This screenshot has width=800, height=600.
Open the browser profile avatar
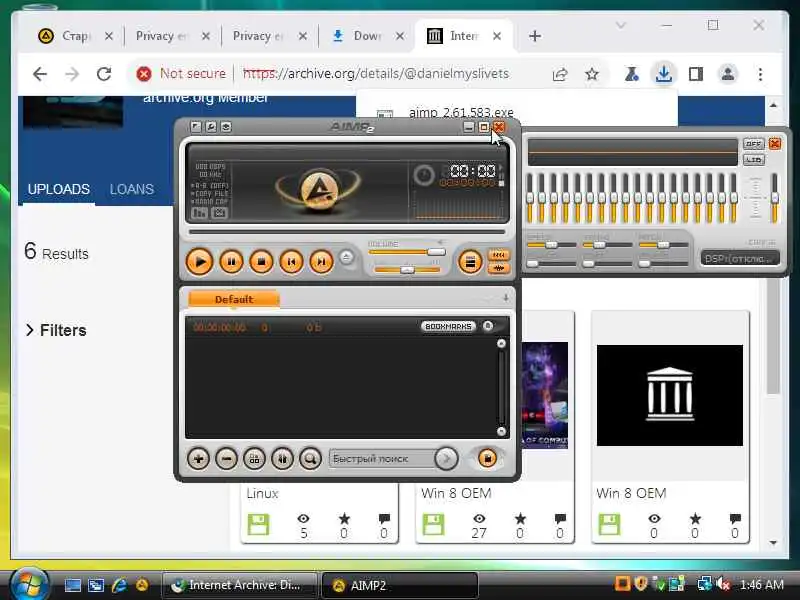pos(728,74)
